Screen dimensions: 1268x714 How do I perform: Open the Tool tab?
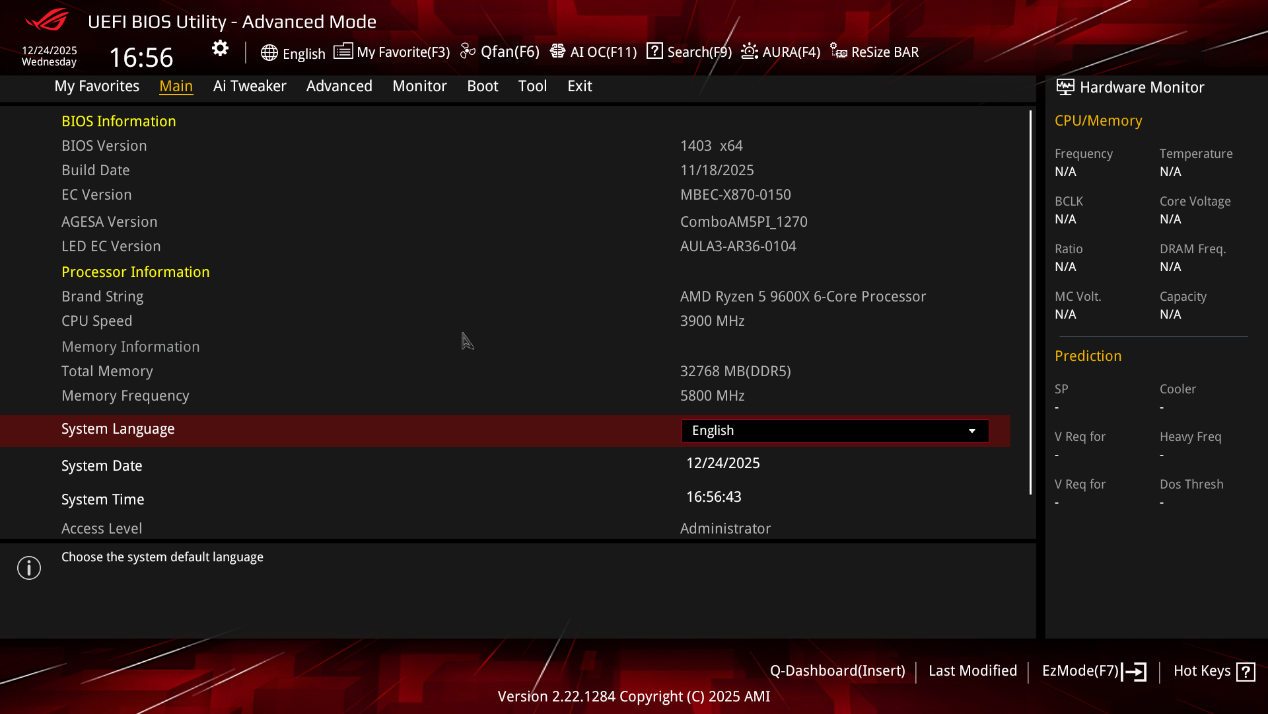tap(532, 86)
